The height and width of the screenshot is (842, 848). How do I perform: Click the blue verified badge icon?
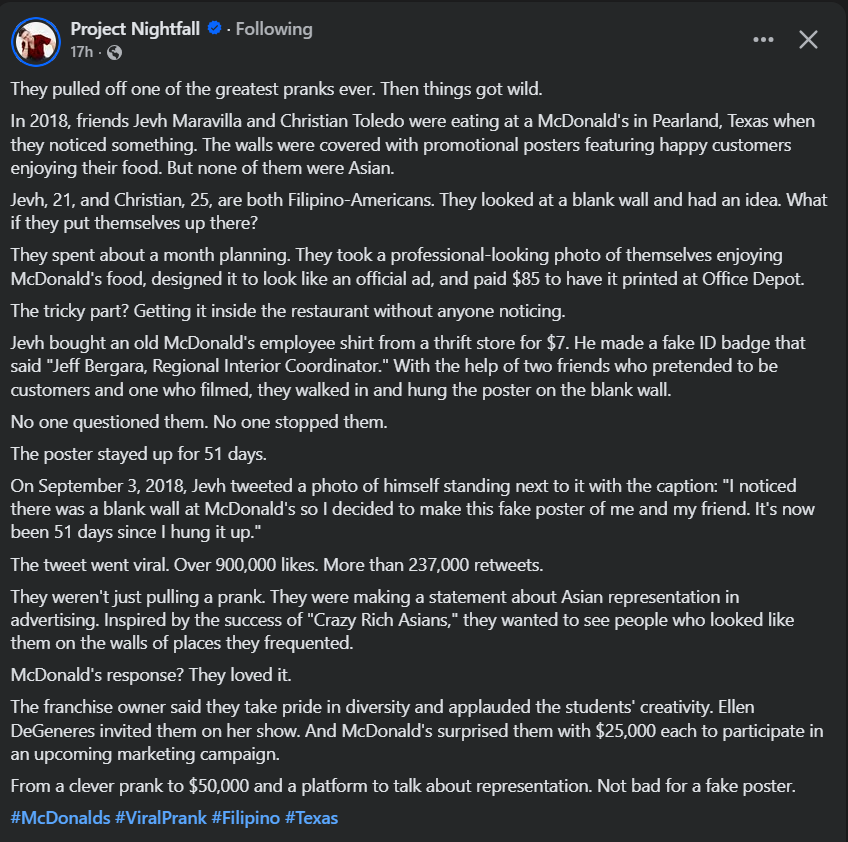pos(214,29)
